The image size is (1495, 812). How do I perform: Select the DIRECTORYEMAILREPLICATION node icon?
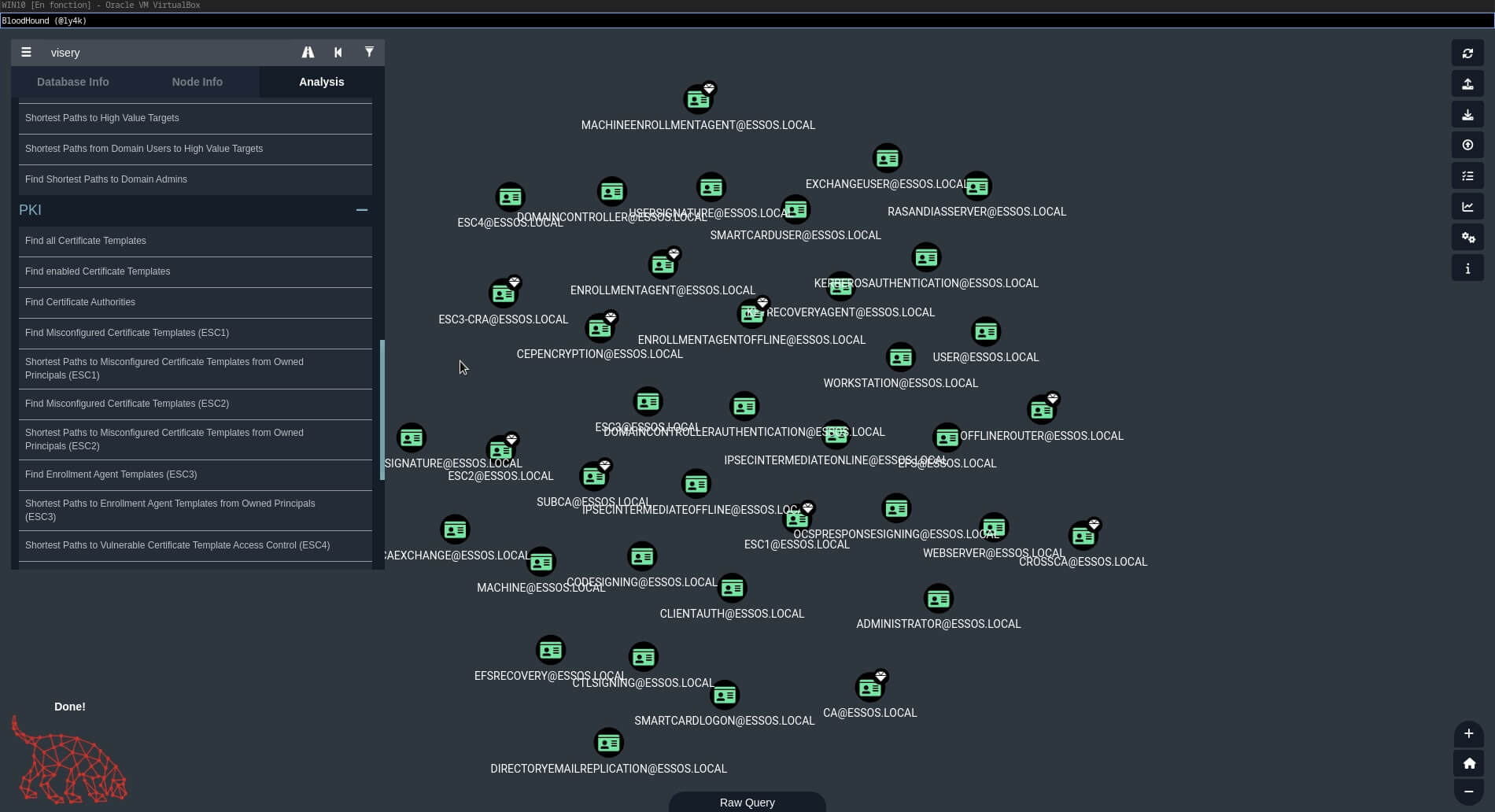pos(608,743)
